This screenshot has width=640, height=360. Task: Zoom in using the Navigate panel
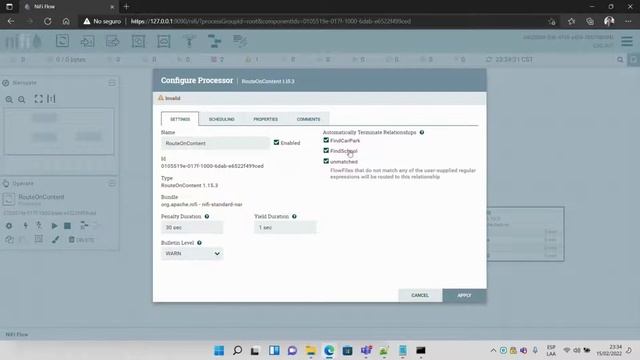click(9, 99)
